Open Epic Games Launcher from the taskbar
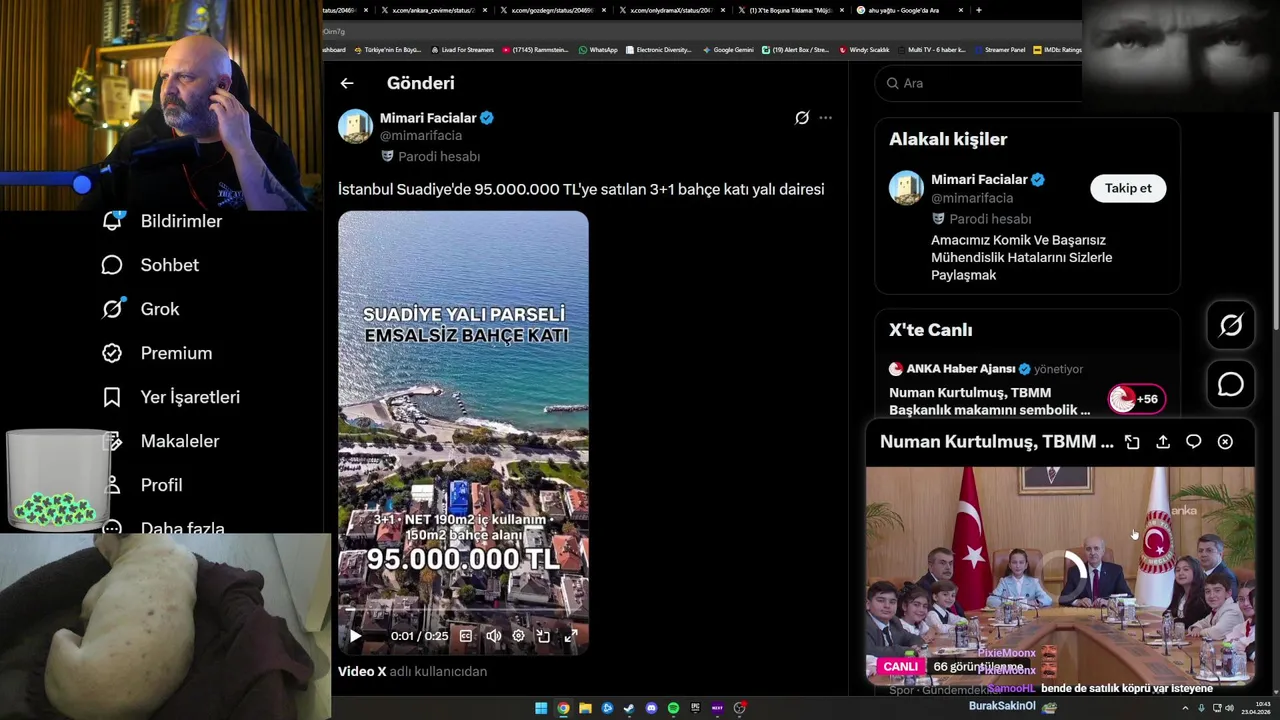This screenshot has height=720, width=1280. pyautogui.click(x=695, y=708)
